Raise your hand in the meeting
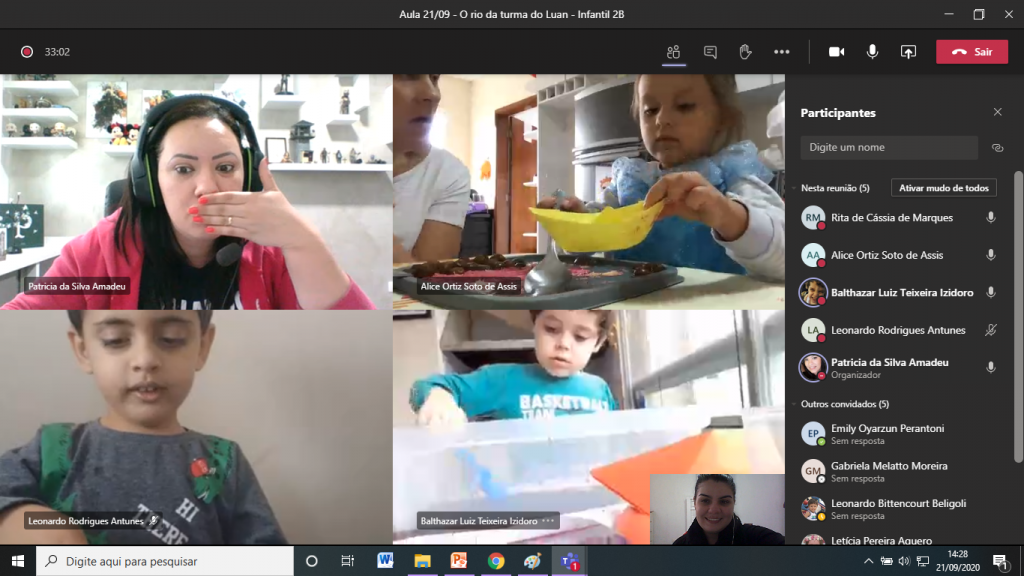 pyautogui.click(x=745, y=52)
